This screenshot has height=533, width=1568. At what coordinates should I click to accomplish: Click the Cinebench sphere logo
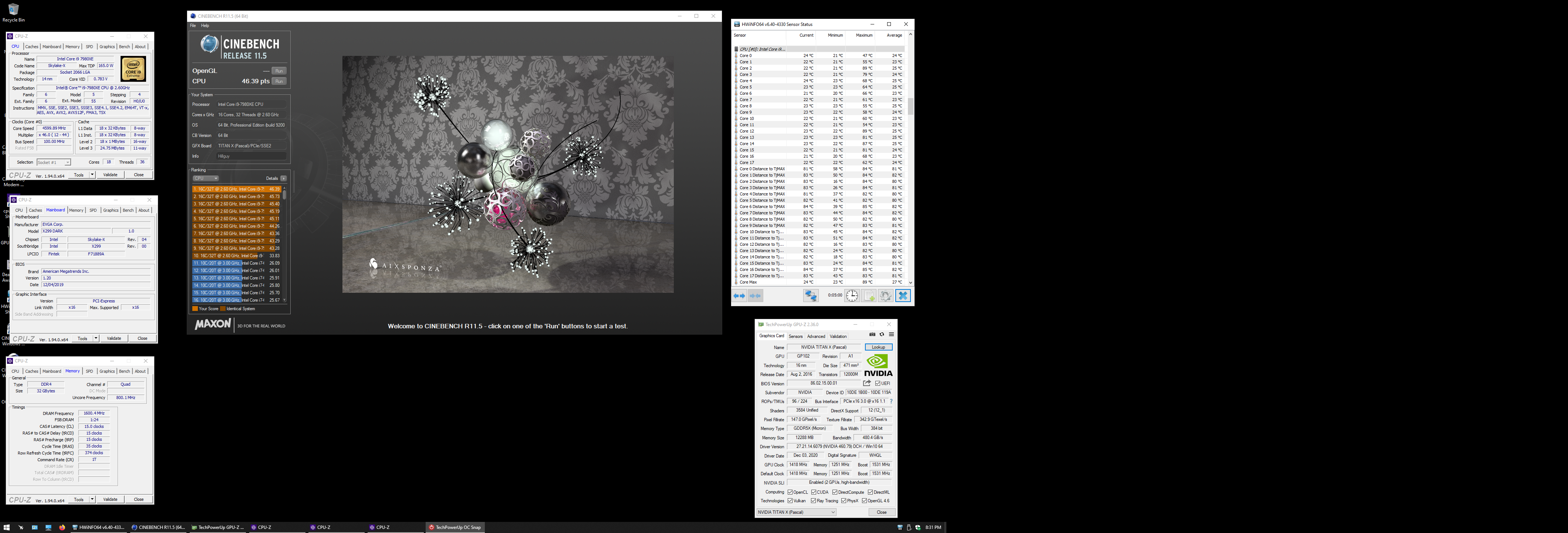click(x=209, y=44)
